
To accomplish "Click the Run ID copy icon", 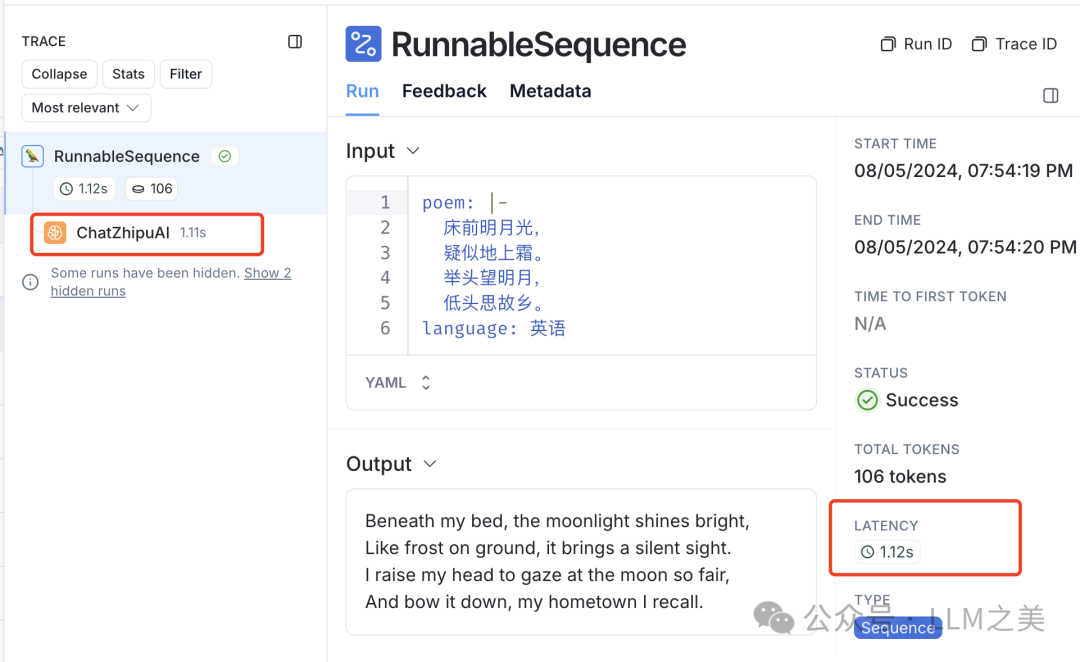I will 887,44.
